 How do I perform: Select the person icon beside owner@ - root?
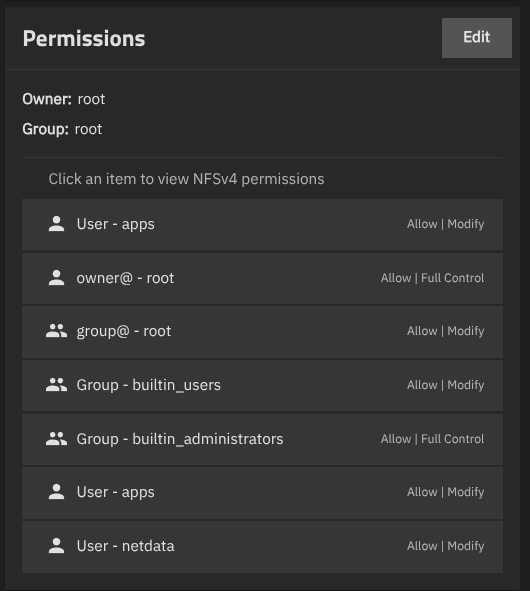click(x=57, y=278)
